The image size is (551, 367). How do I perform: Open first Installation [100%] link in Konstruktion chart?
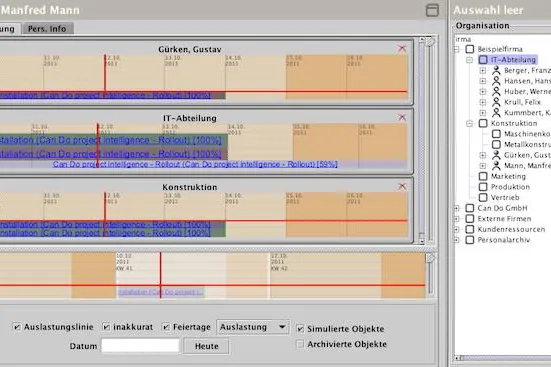tap(105, 224)
